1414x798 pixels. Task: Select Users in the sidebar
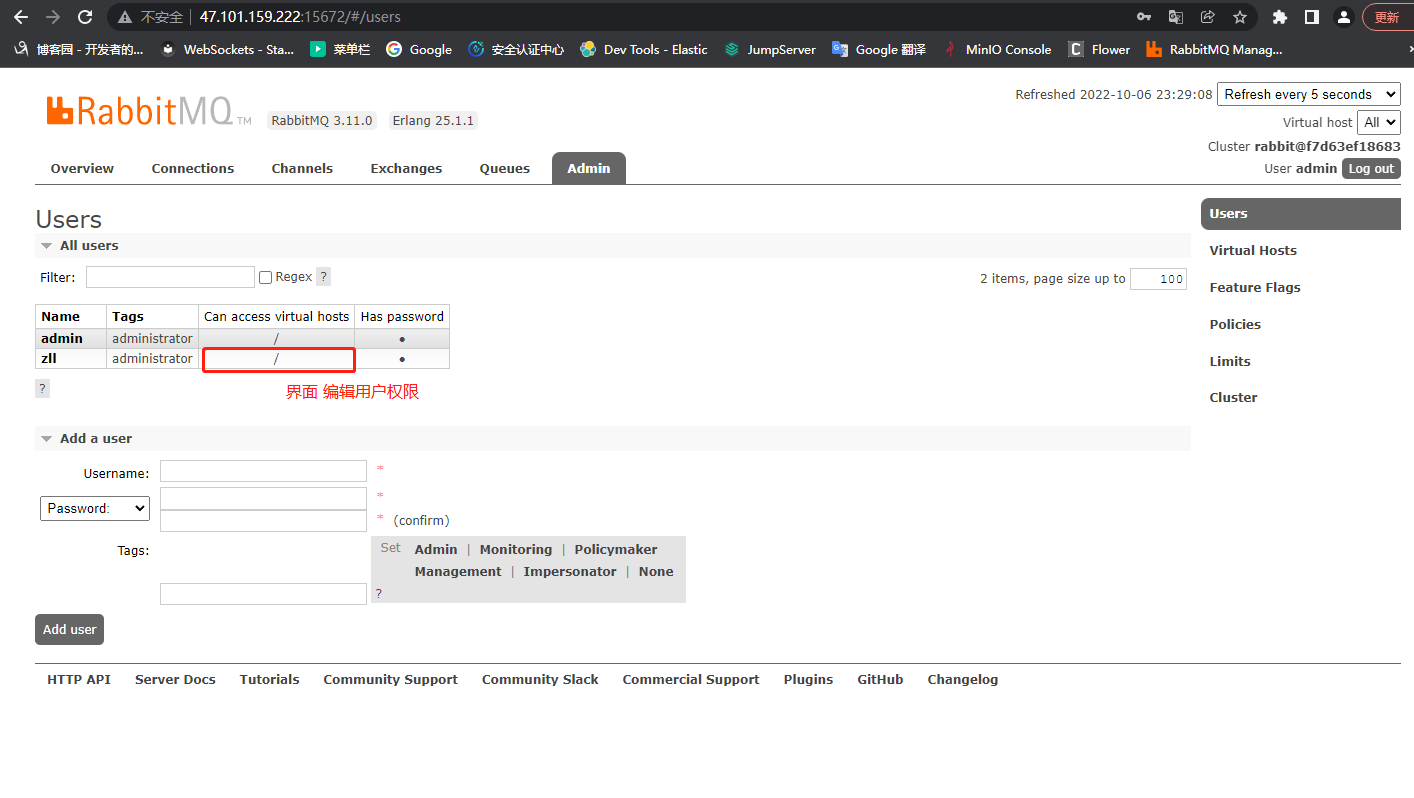tap(1300, 213)
